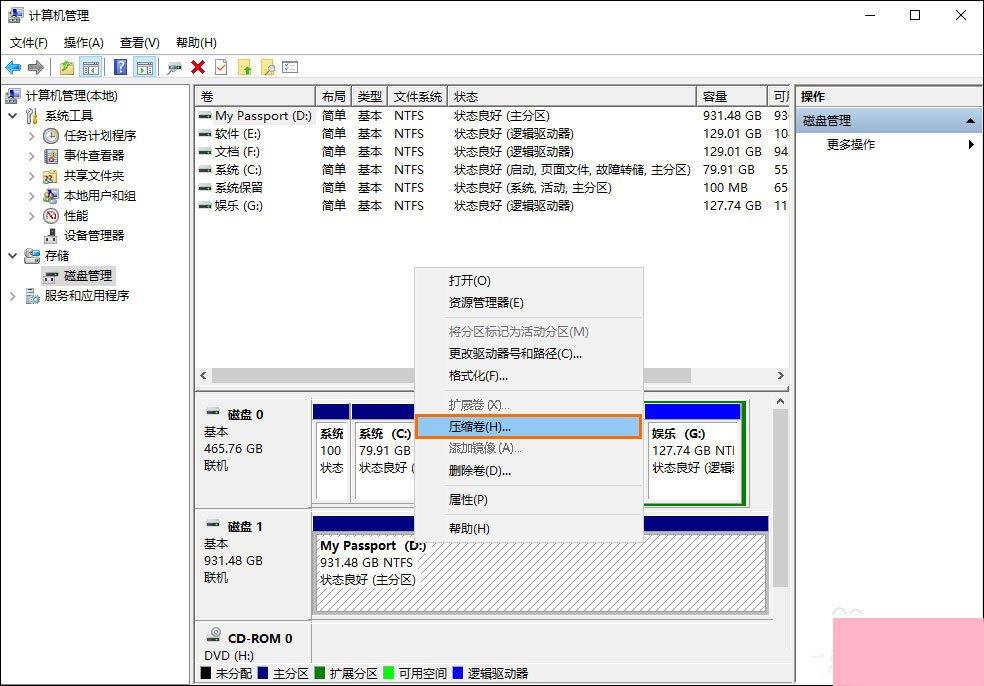Collapse the 系统工具 tree node
984x686 pixels.
(x=13, y=115)
